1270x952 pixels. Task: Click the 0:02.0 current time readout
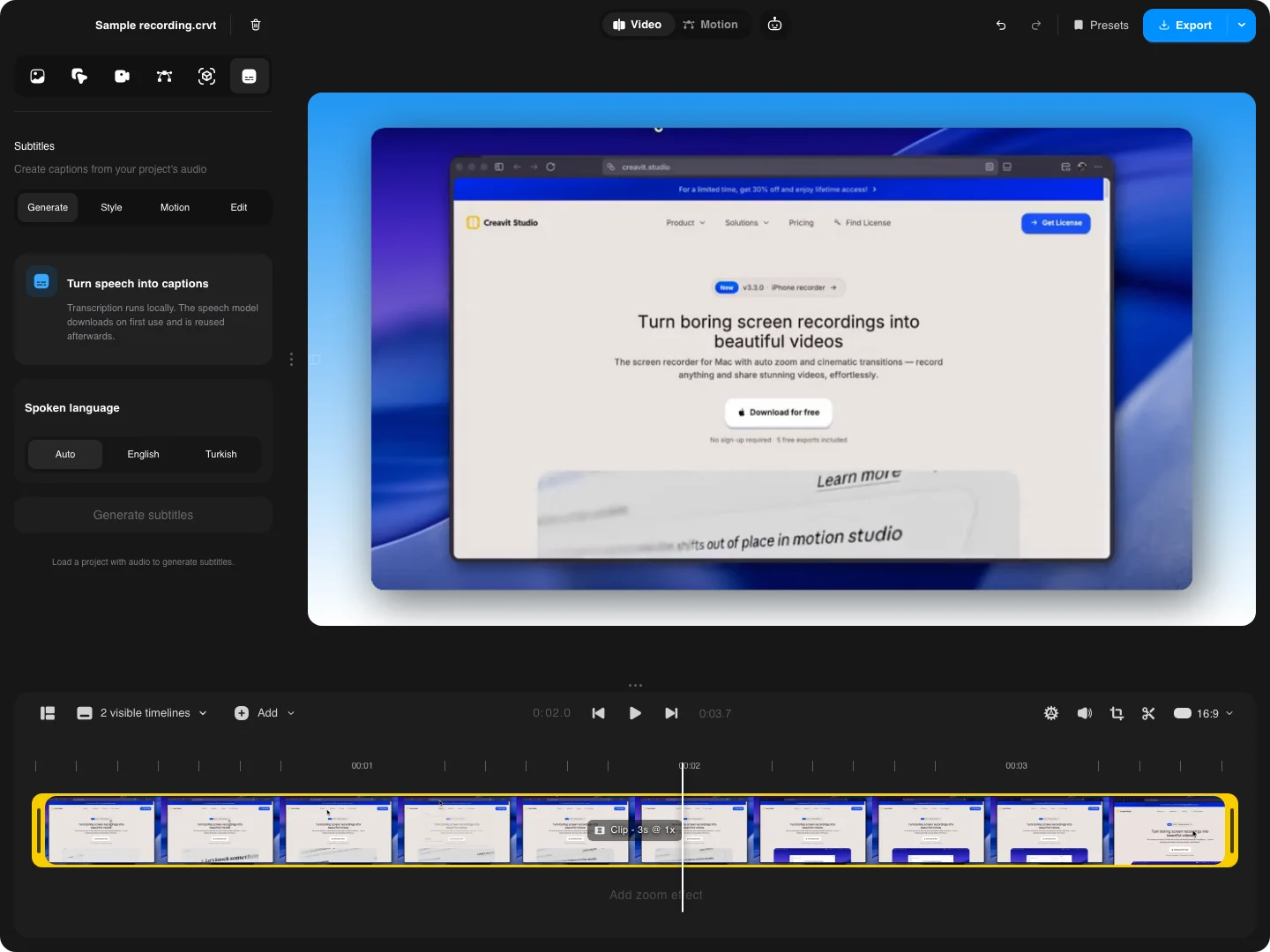(552, 713)
